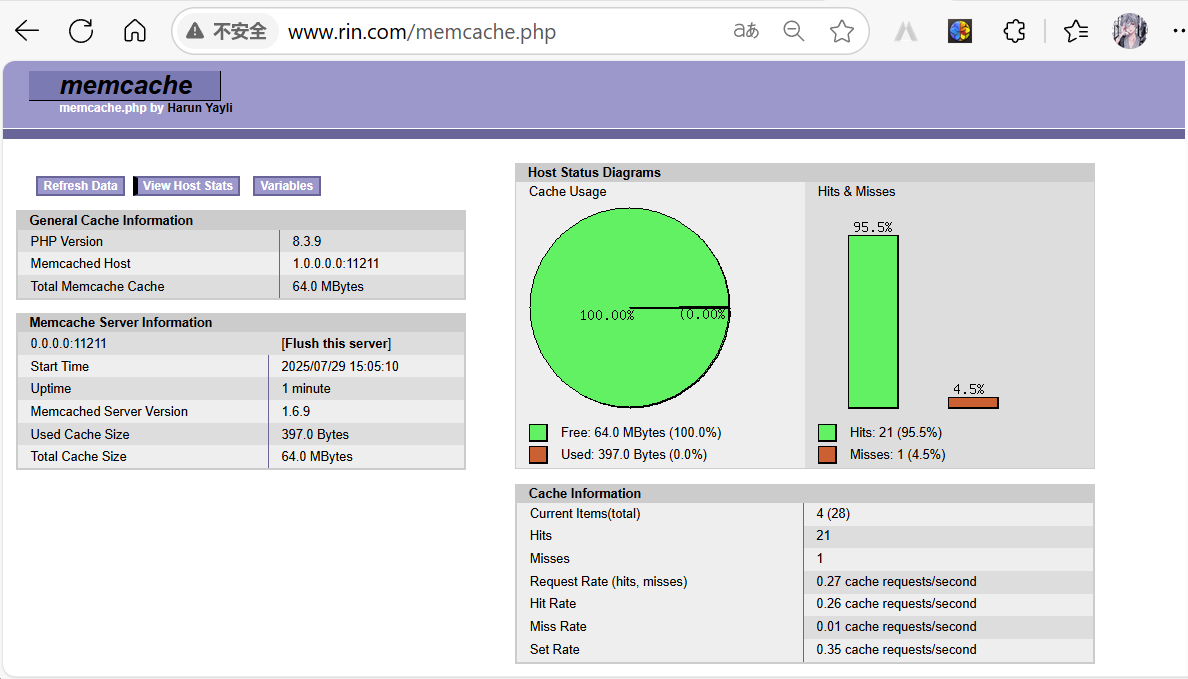Open the colorful brain extension icon
This screenshot has height=679, width=1188.
[960, 31]
